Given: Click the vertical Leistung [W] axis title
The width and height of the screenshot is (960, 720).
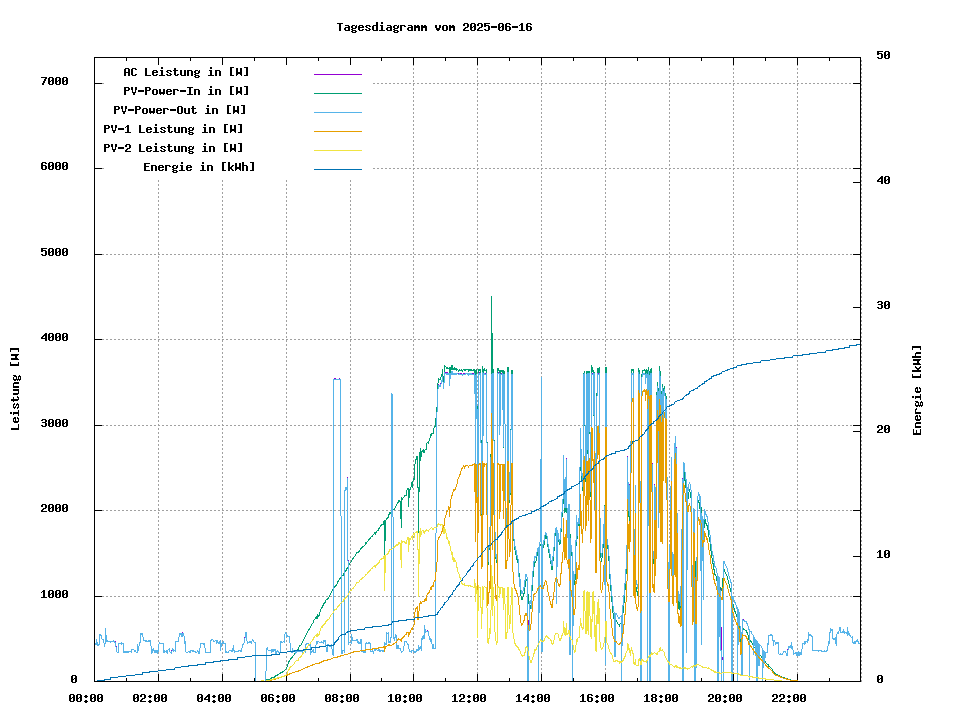Looking at the screenshot, I should tap(15, 389).
